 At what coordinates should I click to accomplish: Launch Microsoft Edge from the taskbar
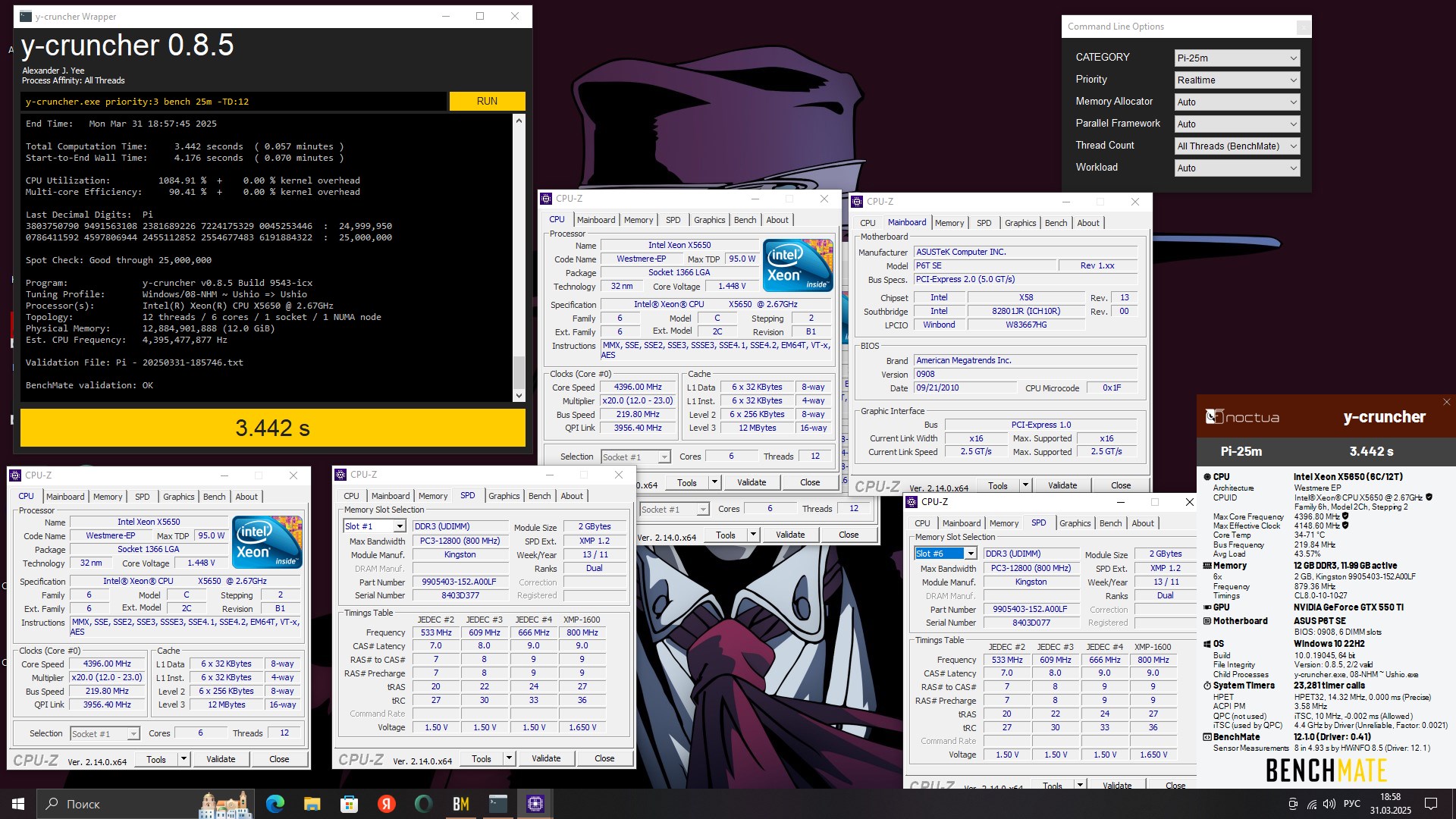275,804
